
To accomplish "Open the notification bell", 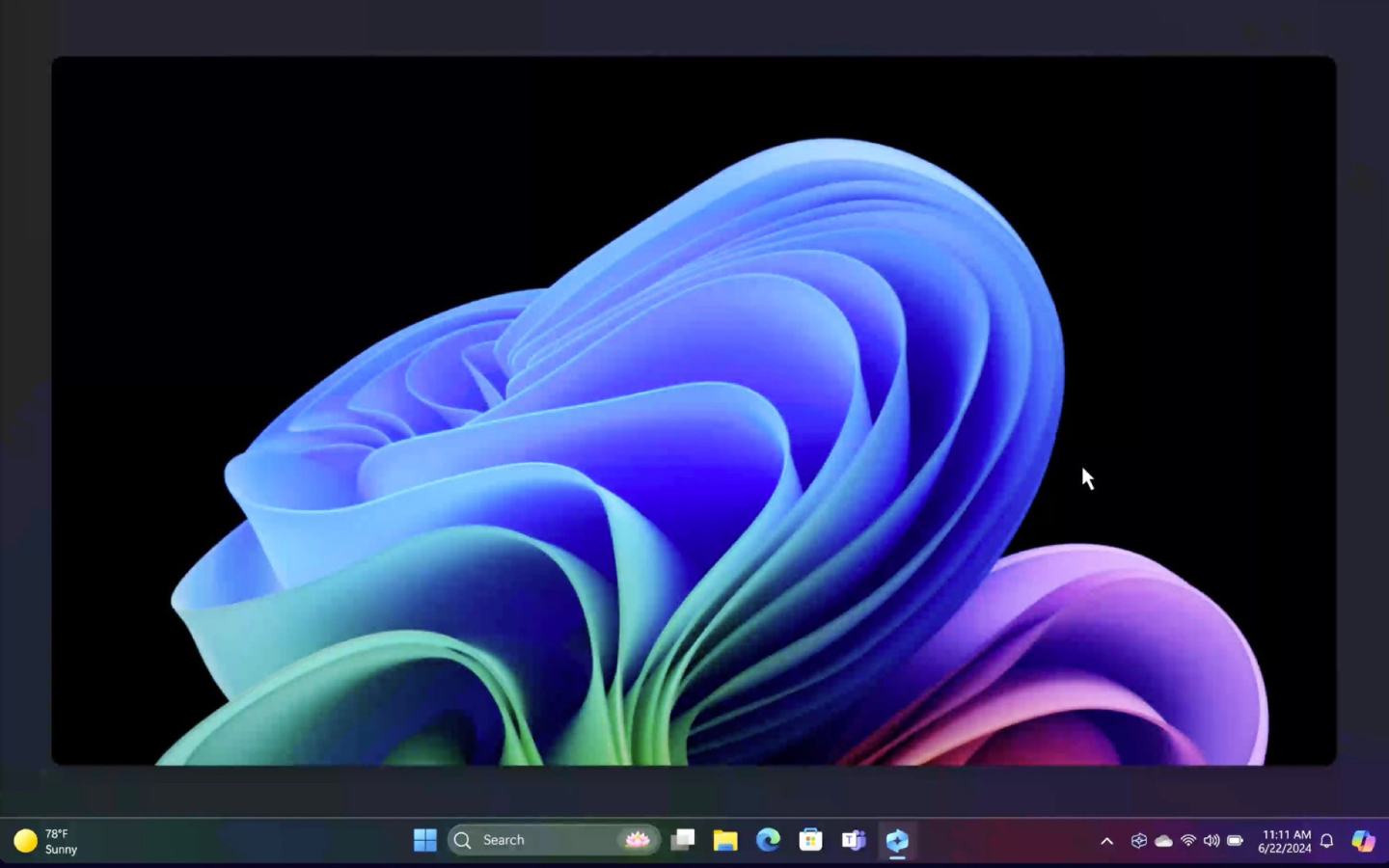I will pyautogui.click(x=1326, y=841).
